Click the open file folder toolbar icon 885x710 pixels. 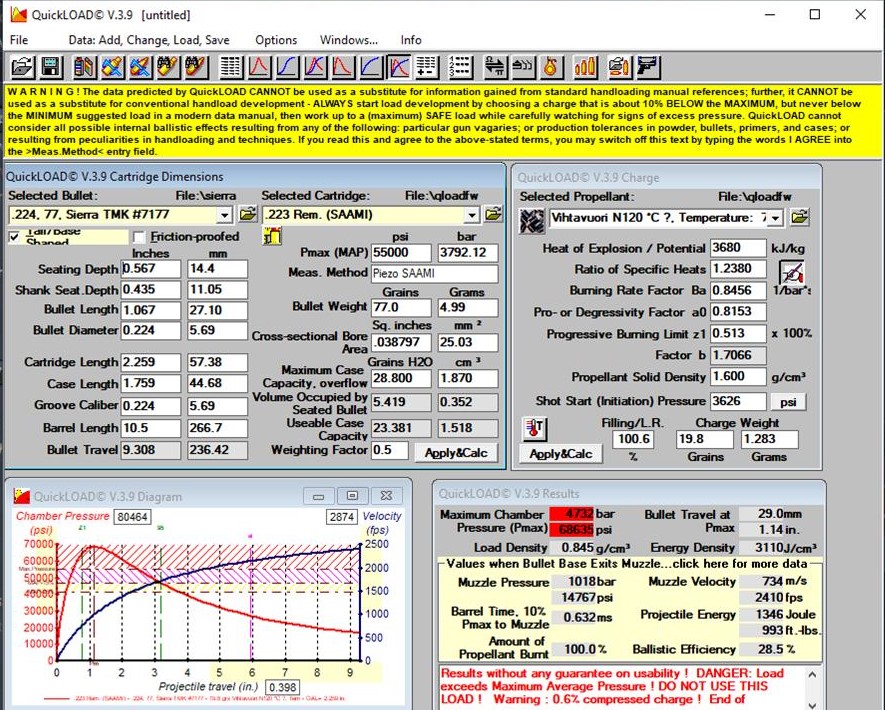23,67
